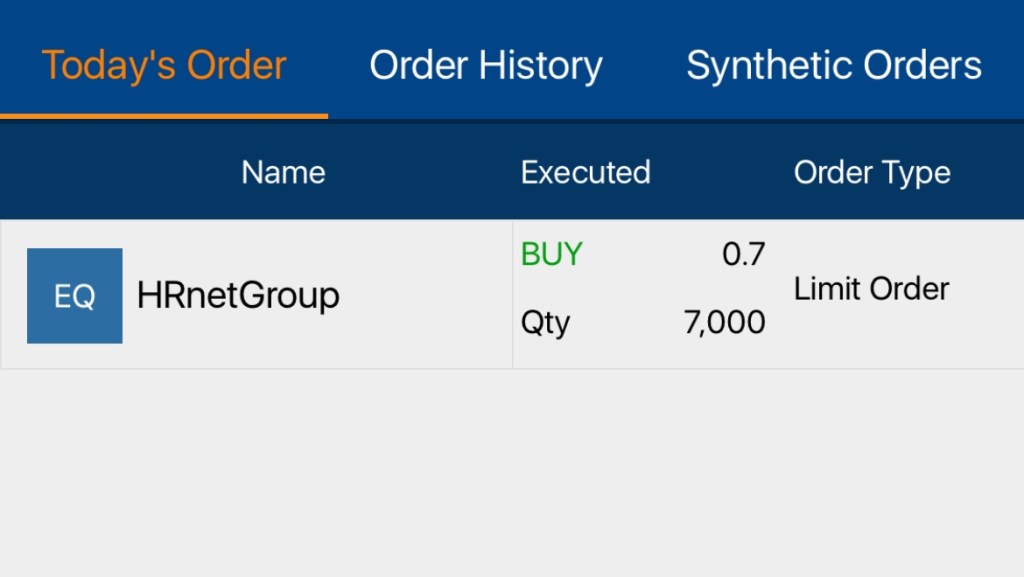Sort by the Executed column header

click(585, 172)
